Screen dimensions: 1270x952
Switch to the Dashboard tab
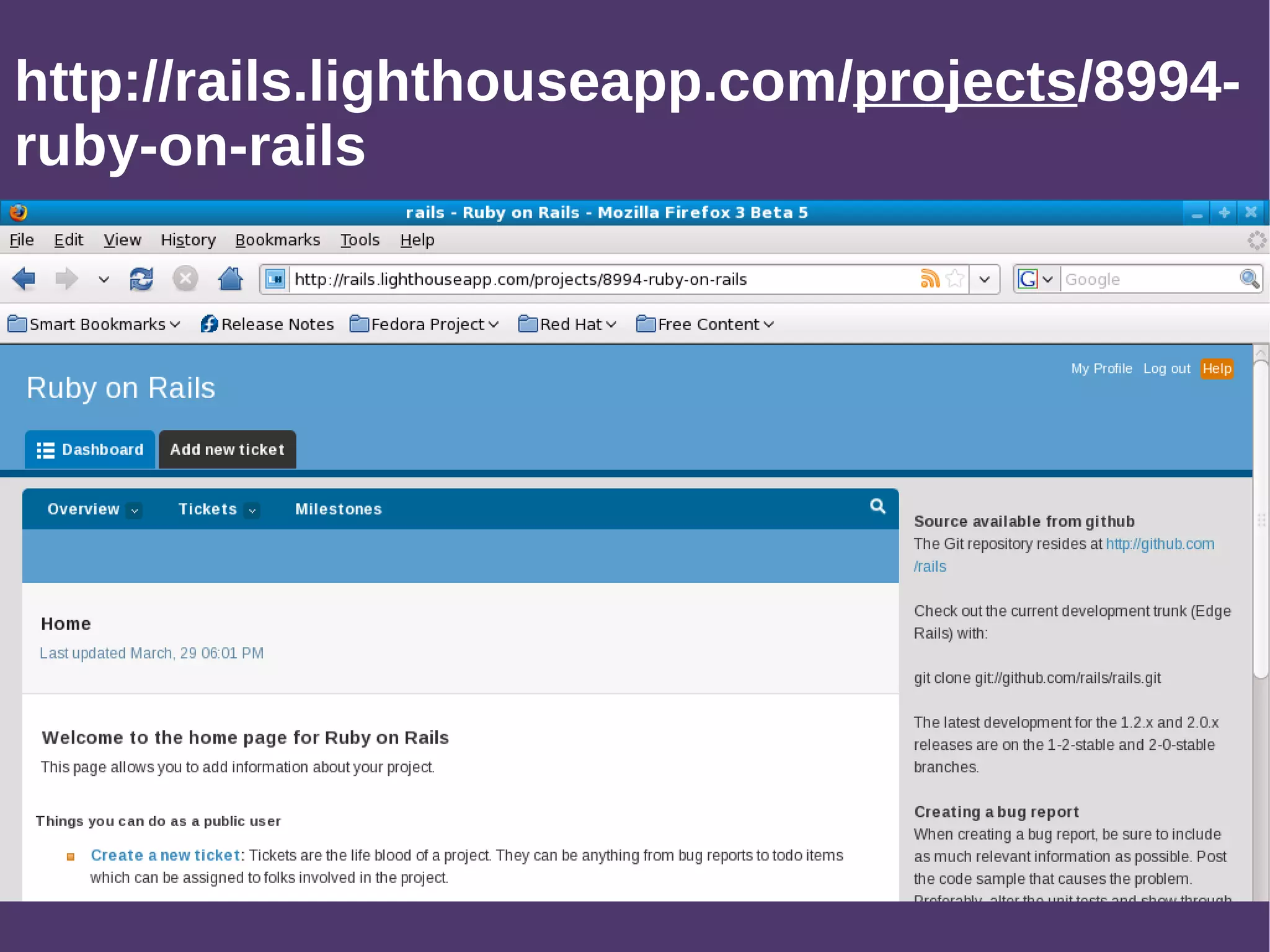click(x=90, y=450)
